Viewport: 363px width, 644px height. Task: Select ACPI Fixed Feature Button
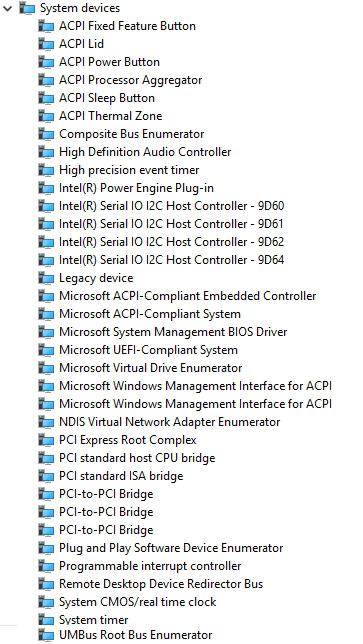pos(127,26)
